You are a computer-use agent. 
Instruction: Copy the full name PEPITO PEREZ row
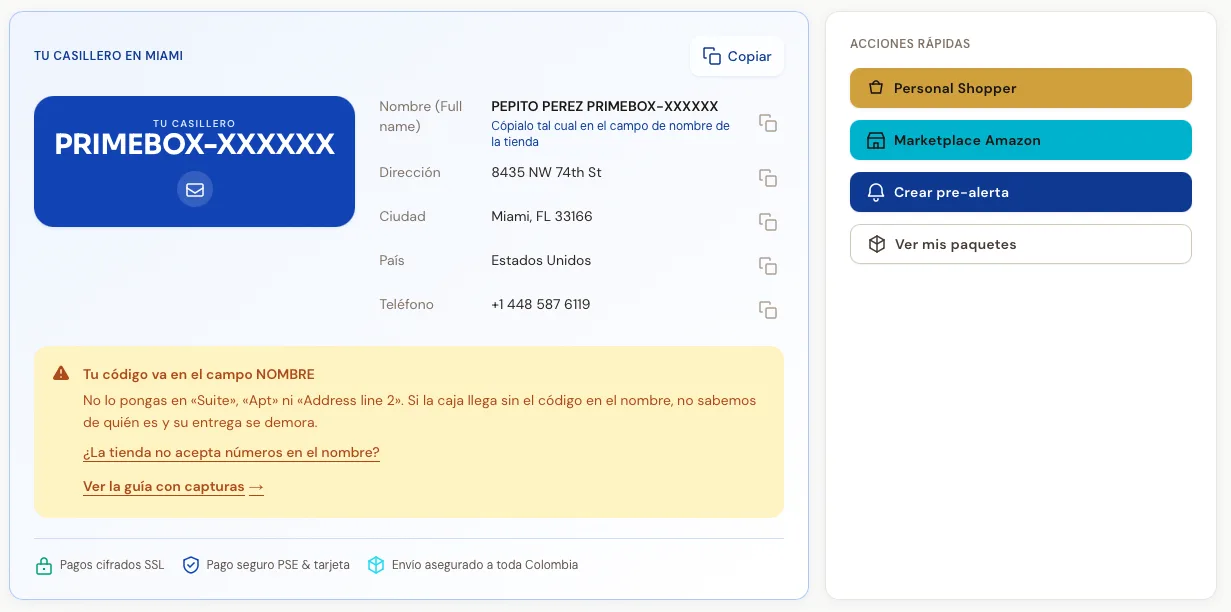click(x=768, y=123)
